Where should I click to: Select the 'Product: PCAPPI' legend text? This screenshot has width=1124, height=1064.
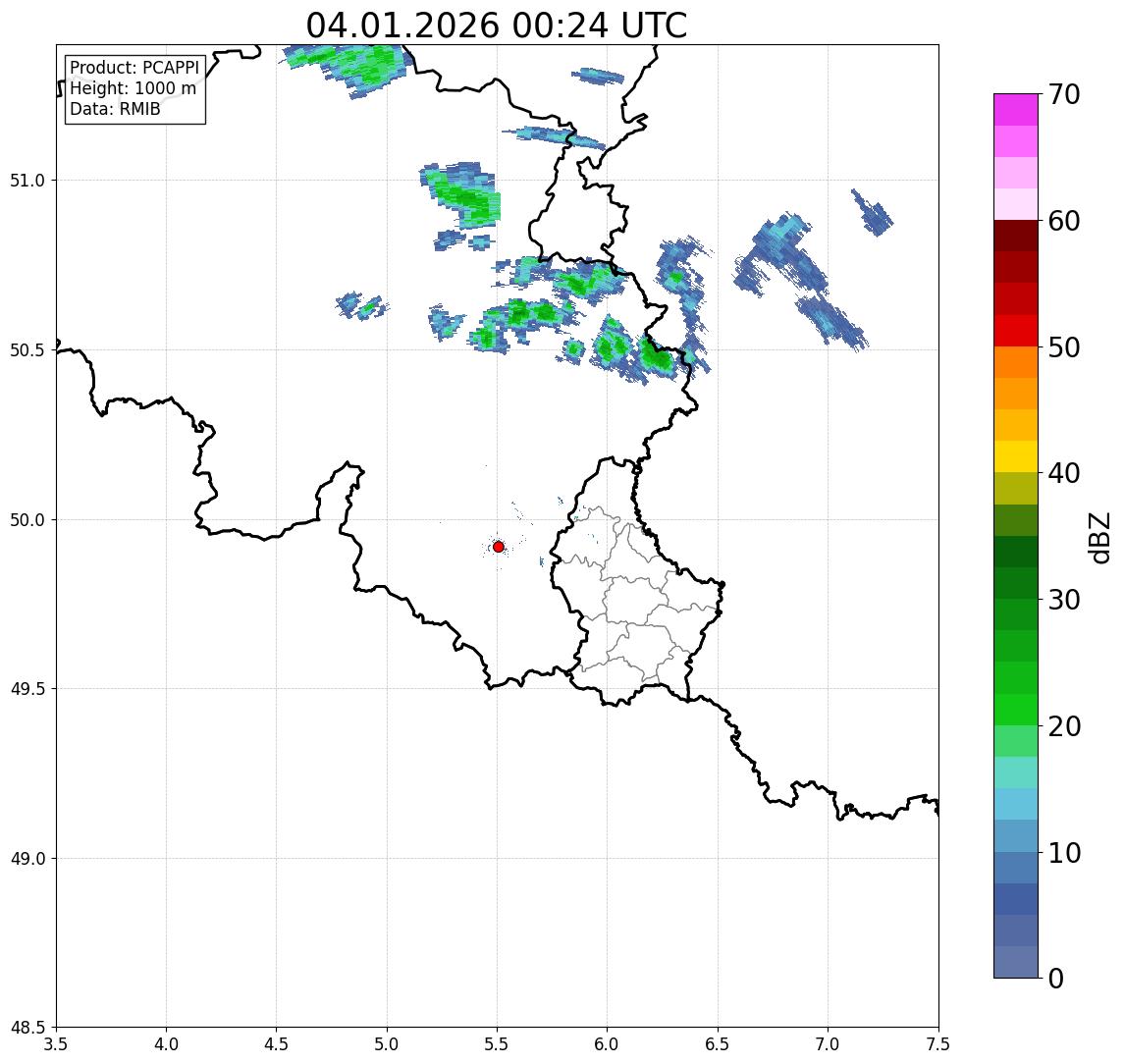(x=134, y=68)
